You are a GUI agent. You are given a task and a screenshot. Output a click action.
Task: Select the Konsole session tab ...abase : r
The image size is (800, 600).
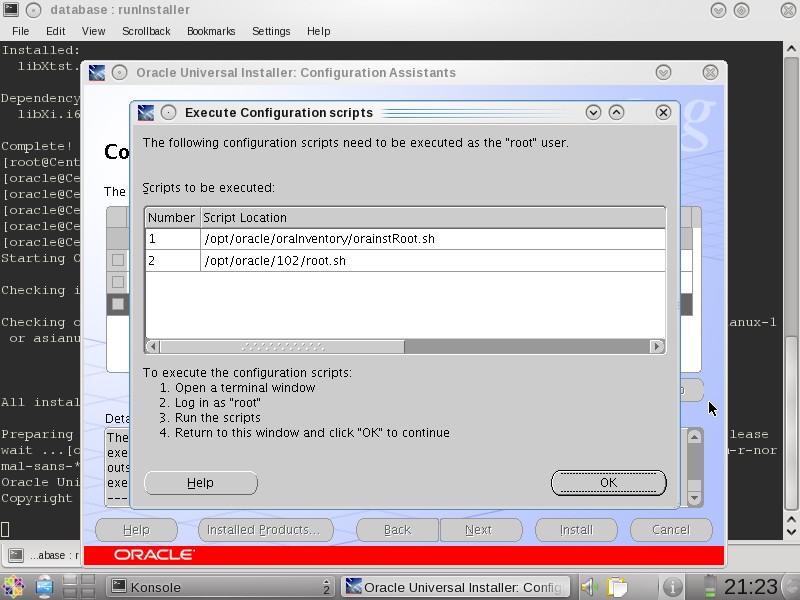point(42,555)
